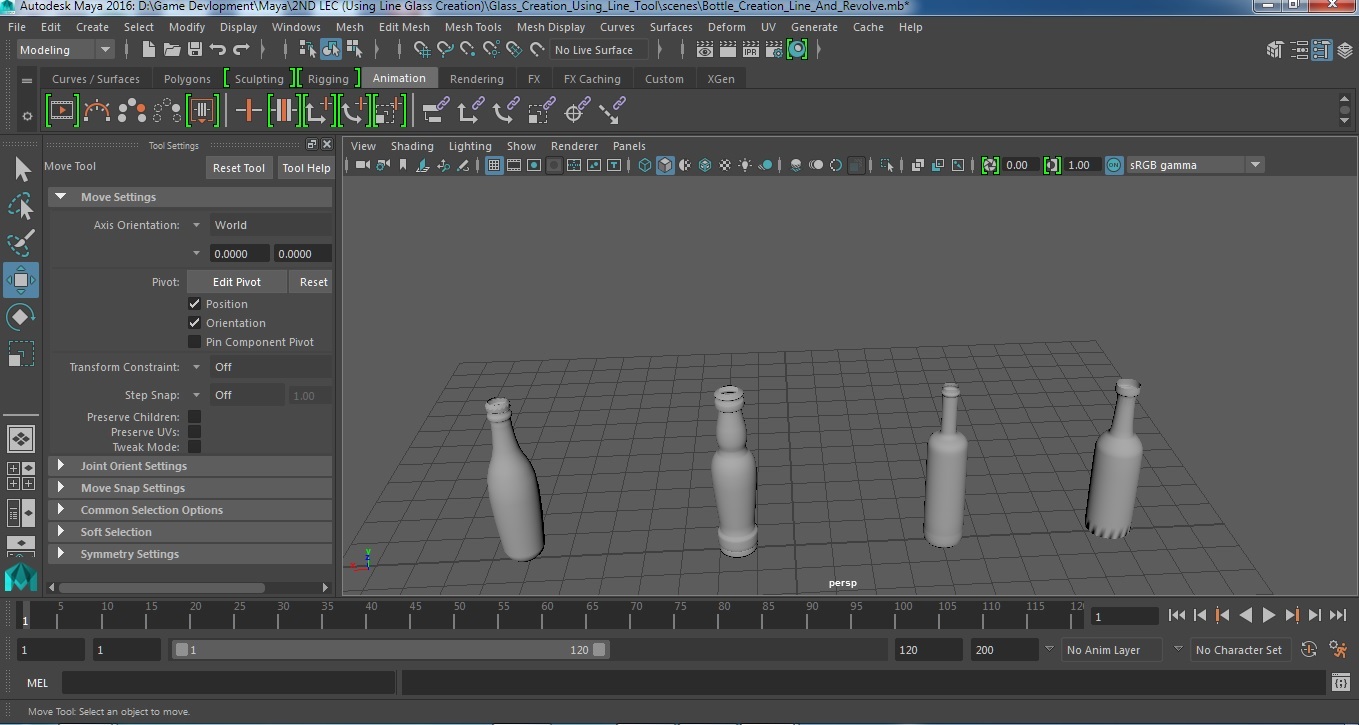The height and width of the screenshot is (725, 1359).
Task: Expand the Joint Orient Settings section
Action: (190, 466)
